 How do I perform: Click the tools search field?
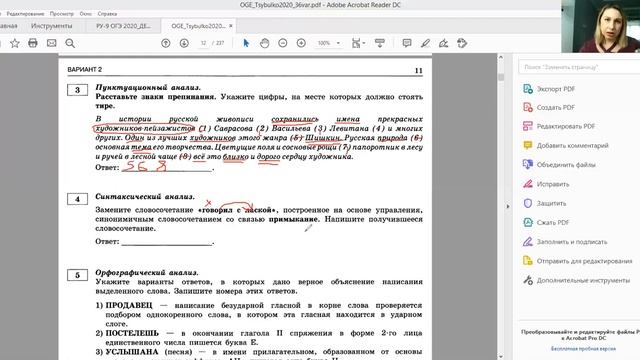(x=579, y=67)
